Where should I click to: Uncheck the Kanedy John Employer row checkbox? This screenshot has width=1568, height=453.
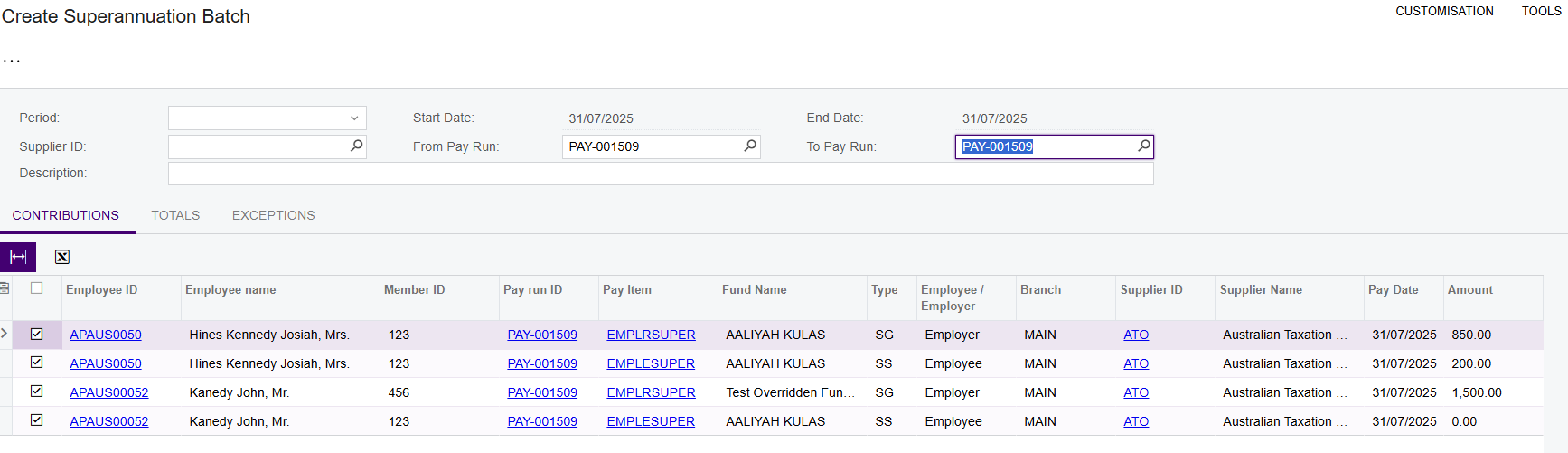(37, 392)
